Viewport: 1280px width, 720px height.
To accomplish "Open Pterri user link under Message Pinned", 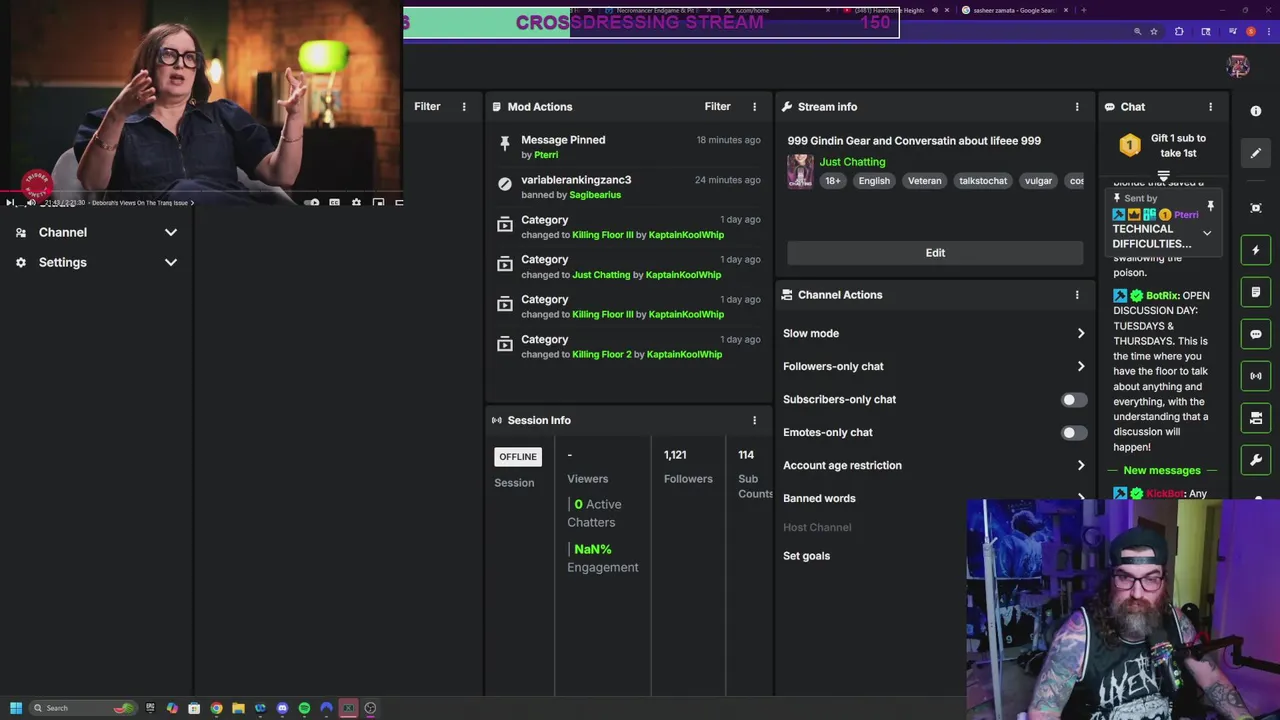I will pyautogui.click(x=546, y=155).
